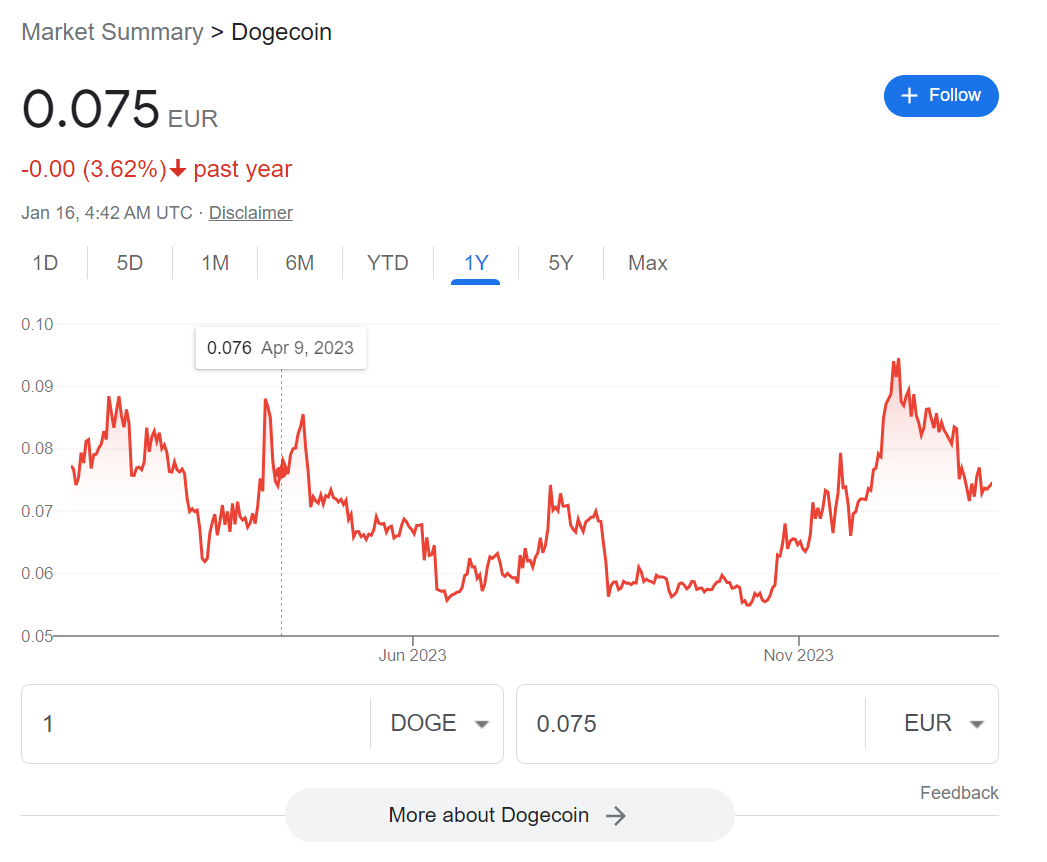The width and height of the screenshot is (1047, 862).
Task: Open the DOGE currency dropdown
Action: 438,723
